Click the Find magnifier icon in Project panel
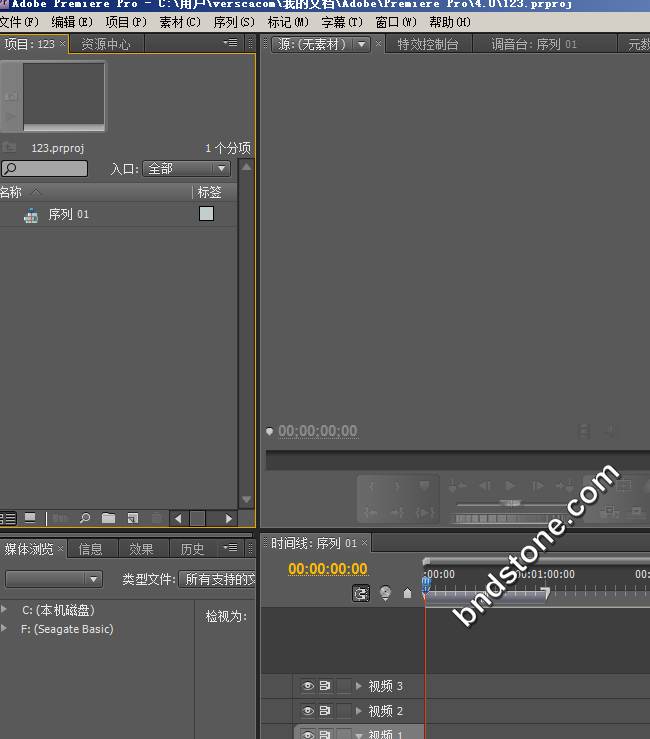 85,518
